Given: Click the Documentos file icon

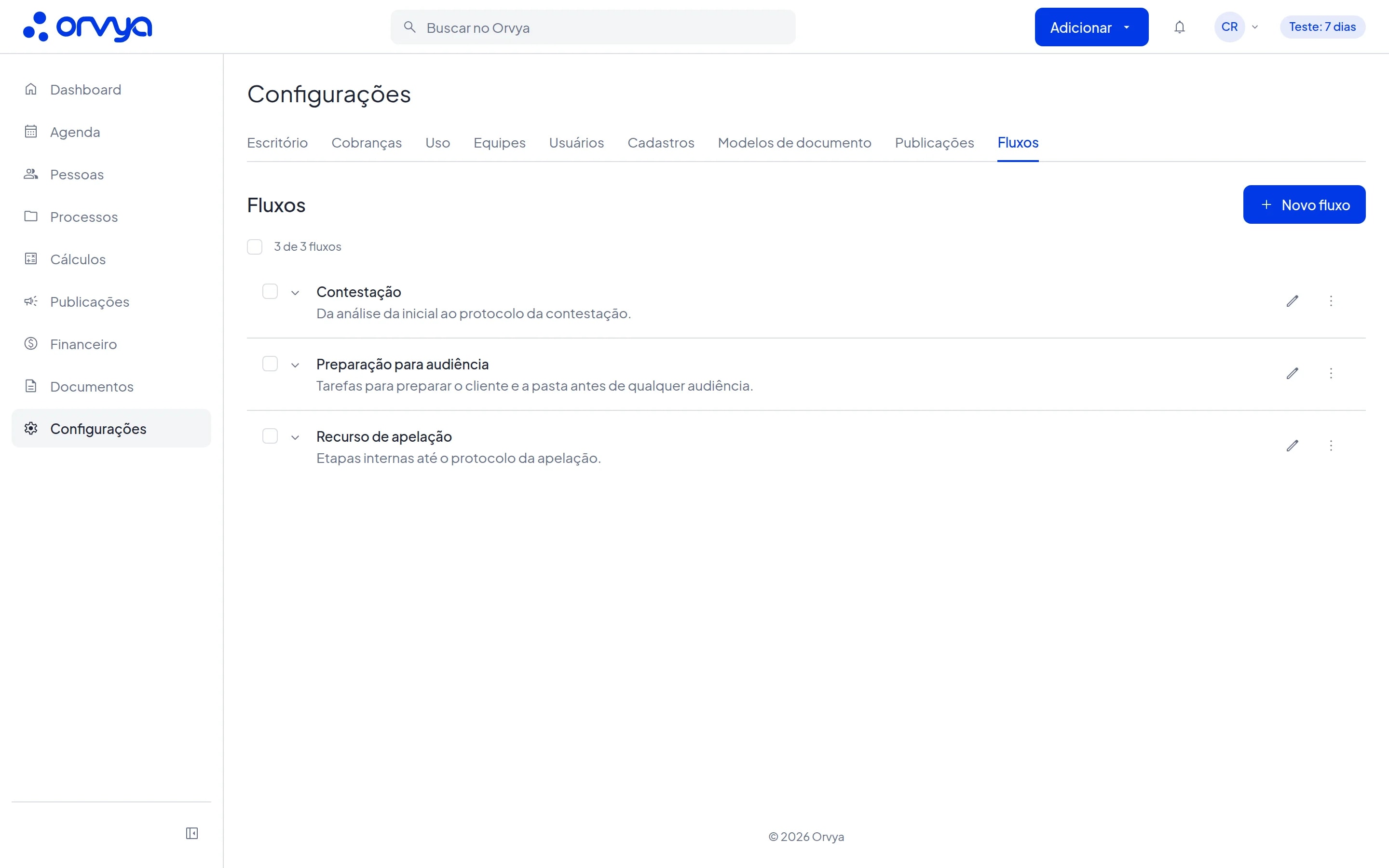Looking at the screenshot, I should 31,386.
